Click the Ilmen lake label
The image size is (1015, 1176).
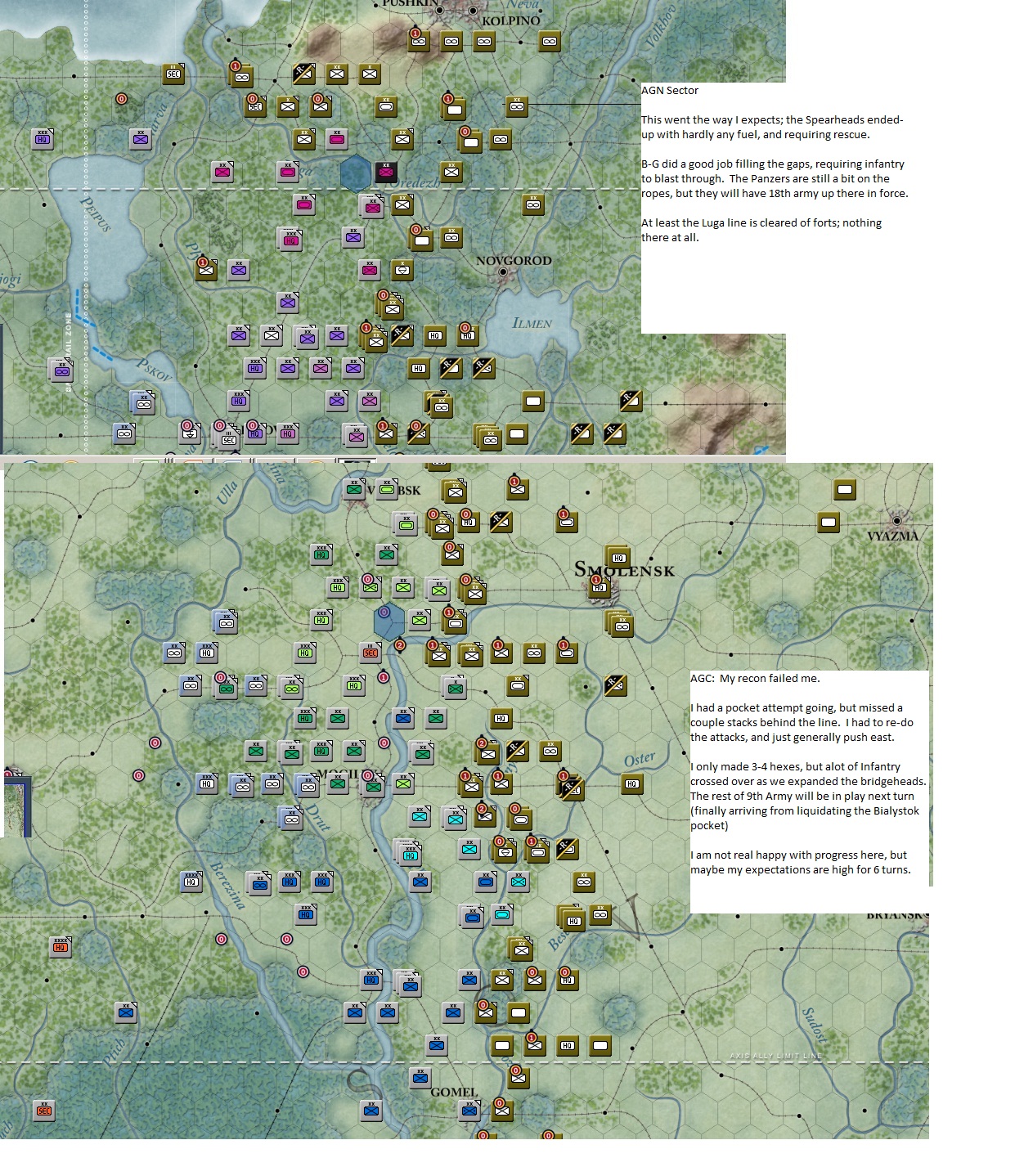point(532,323)
